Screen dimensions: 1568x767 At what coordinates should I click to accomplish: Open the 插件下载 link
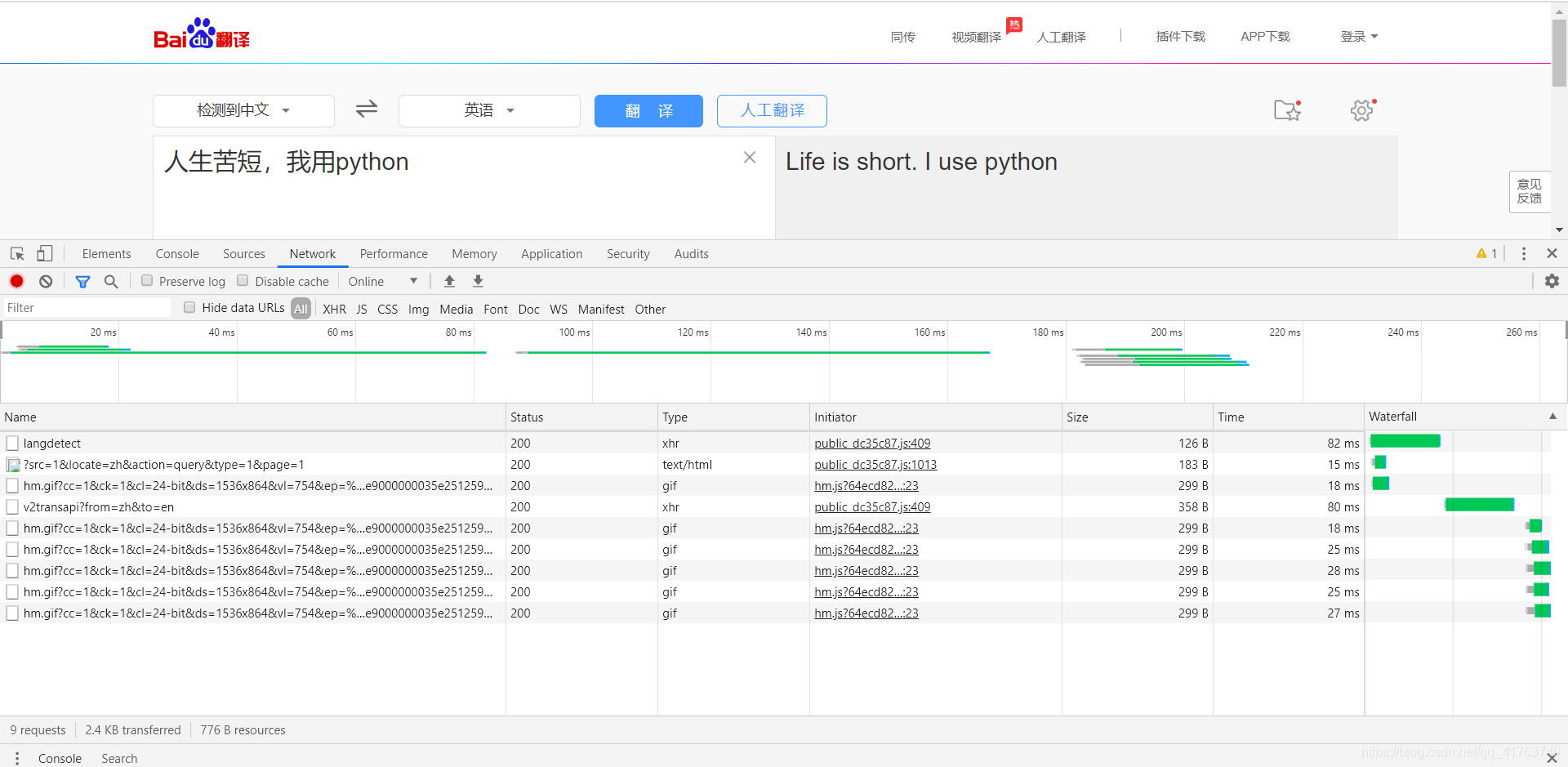tap(1180, 37)
